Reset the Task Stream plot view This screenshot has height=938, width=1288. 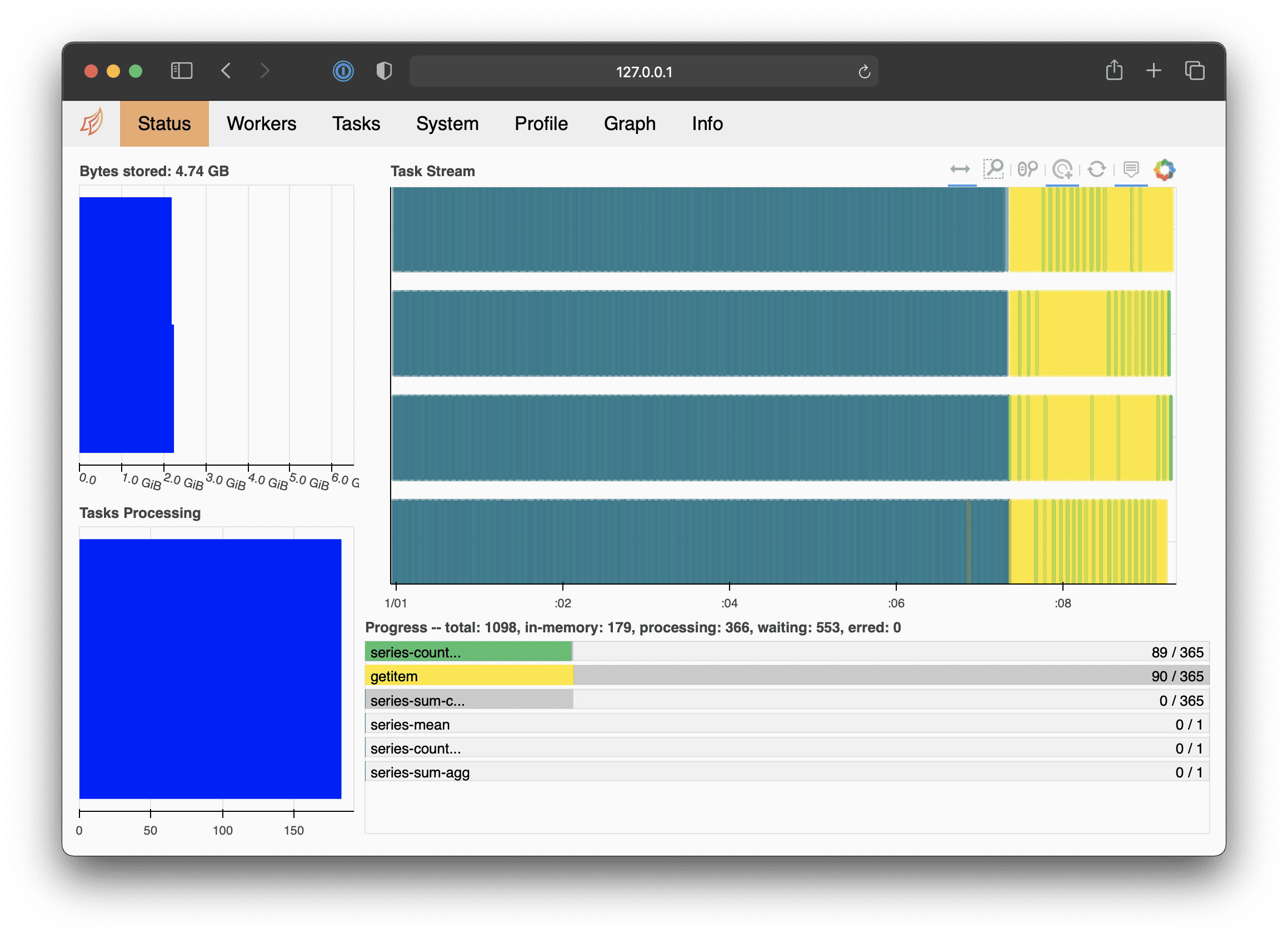[x=1098, y=169]
